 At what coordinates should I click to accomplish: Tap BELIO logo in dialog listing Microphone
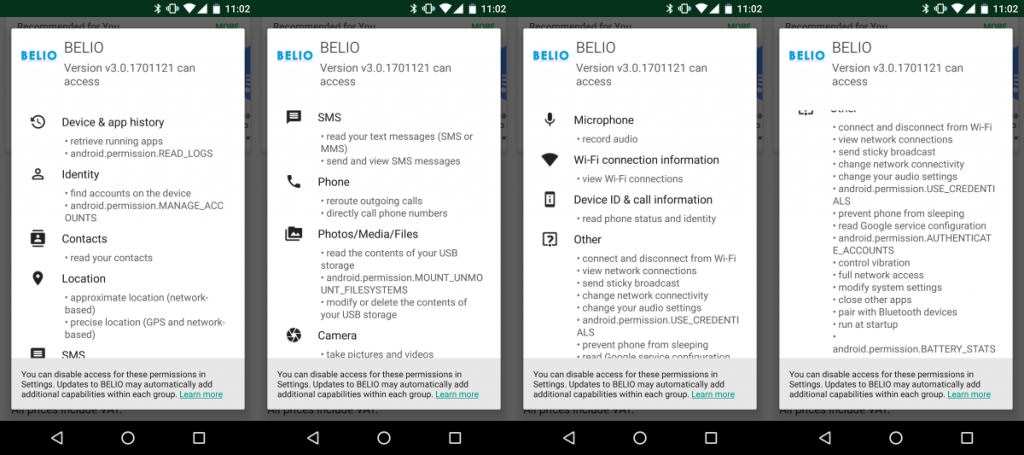click(x=551, y=55)
